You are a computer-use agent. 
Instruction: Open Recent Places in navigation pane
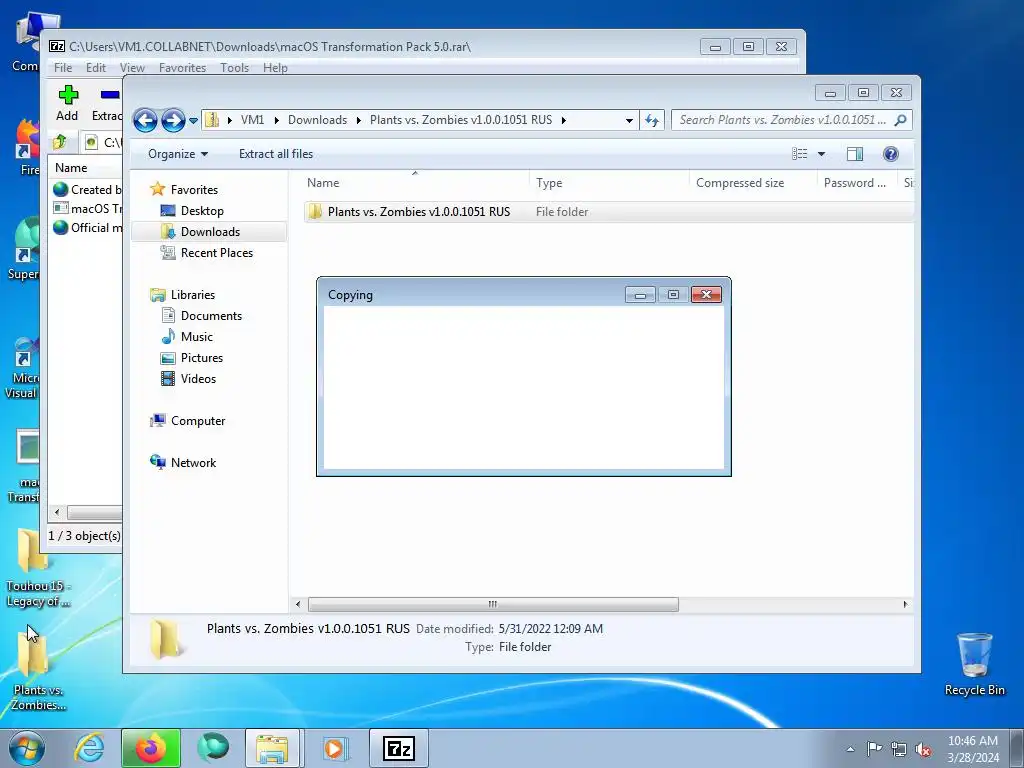pyautogui.click(x=216, y=253)
